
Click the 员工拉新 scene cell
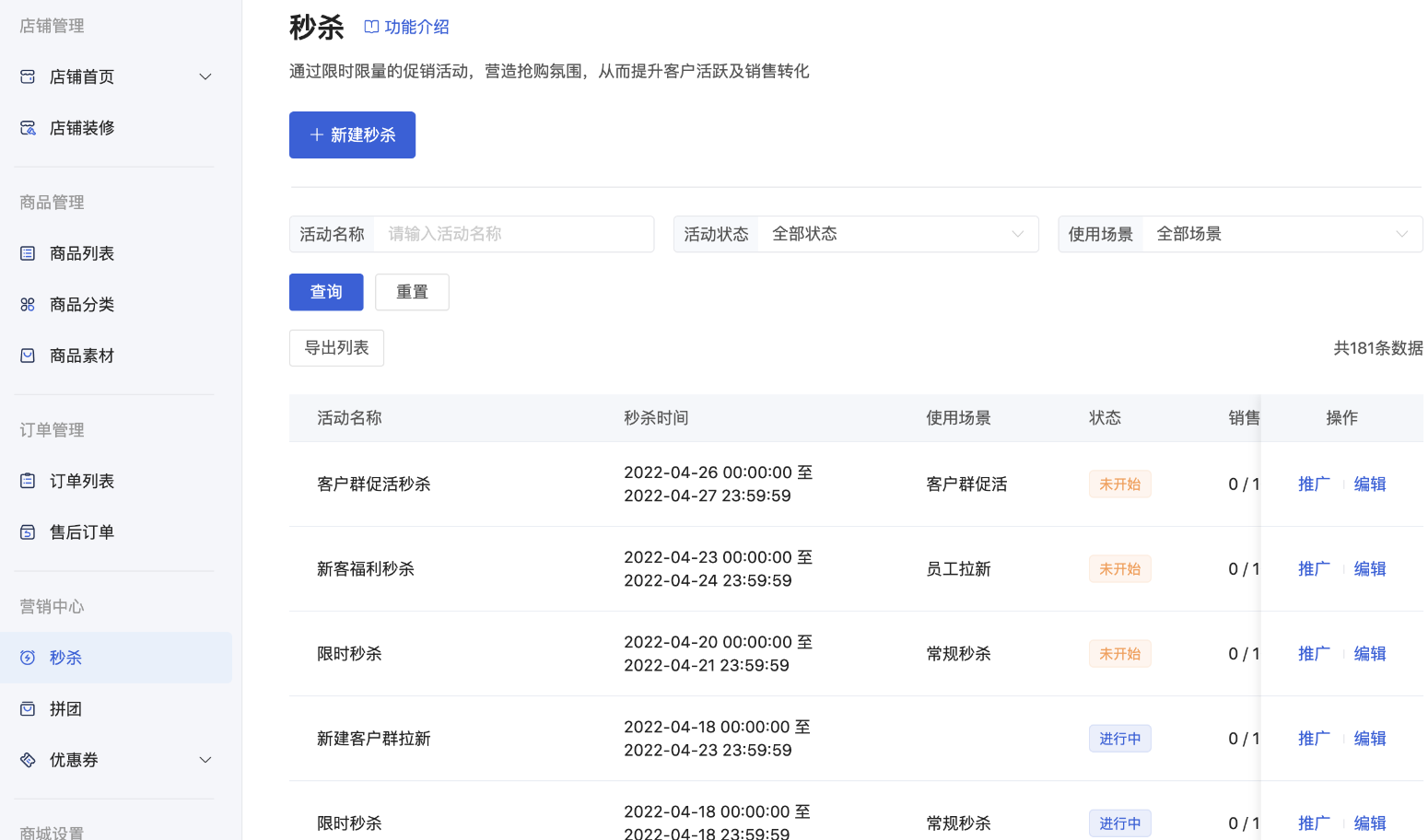coord(958,569)
